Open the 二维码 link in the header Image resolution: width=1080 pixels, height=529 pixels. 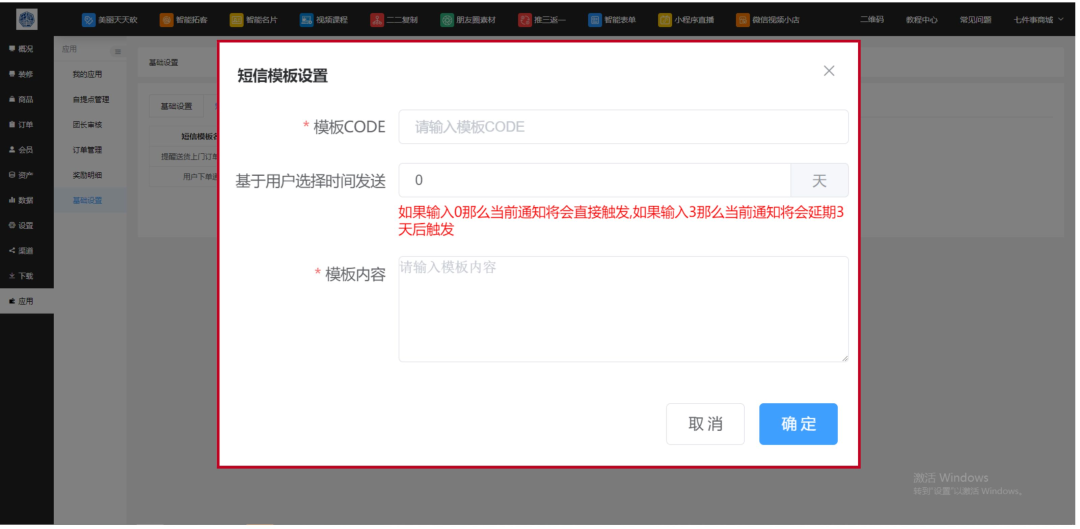(871, 20)
